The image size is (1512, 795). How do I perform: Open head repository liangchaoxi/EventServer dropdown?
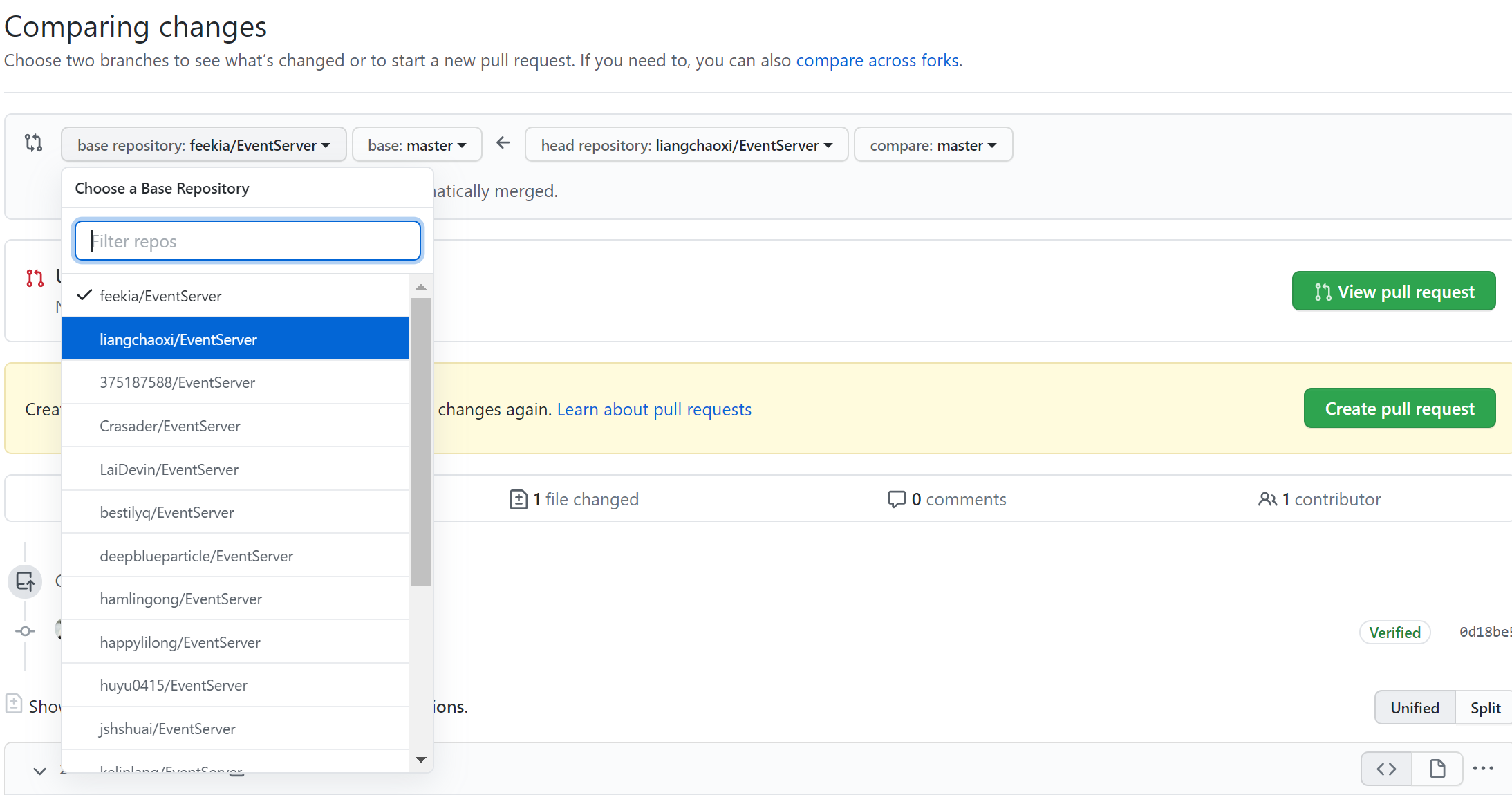point(686,145)
